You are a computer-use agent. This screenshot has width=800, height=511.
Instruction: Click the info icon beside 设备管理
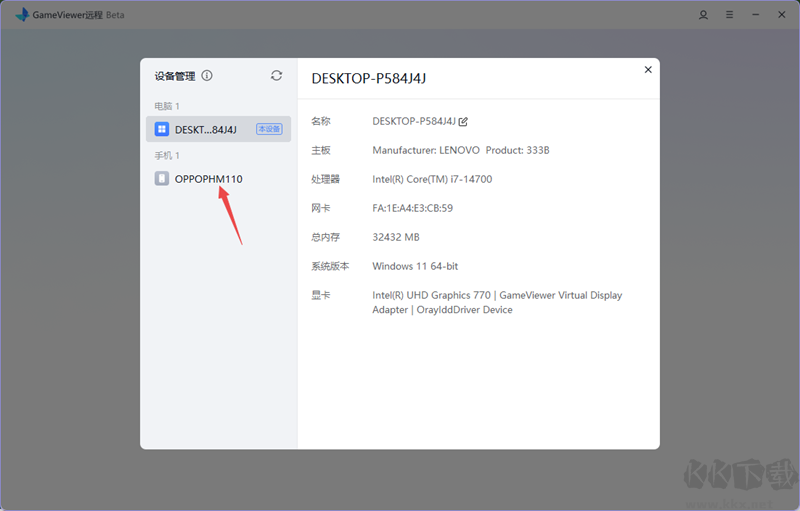(x=207, y=76)
